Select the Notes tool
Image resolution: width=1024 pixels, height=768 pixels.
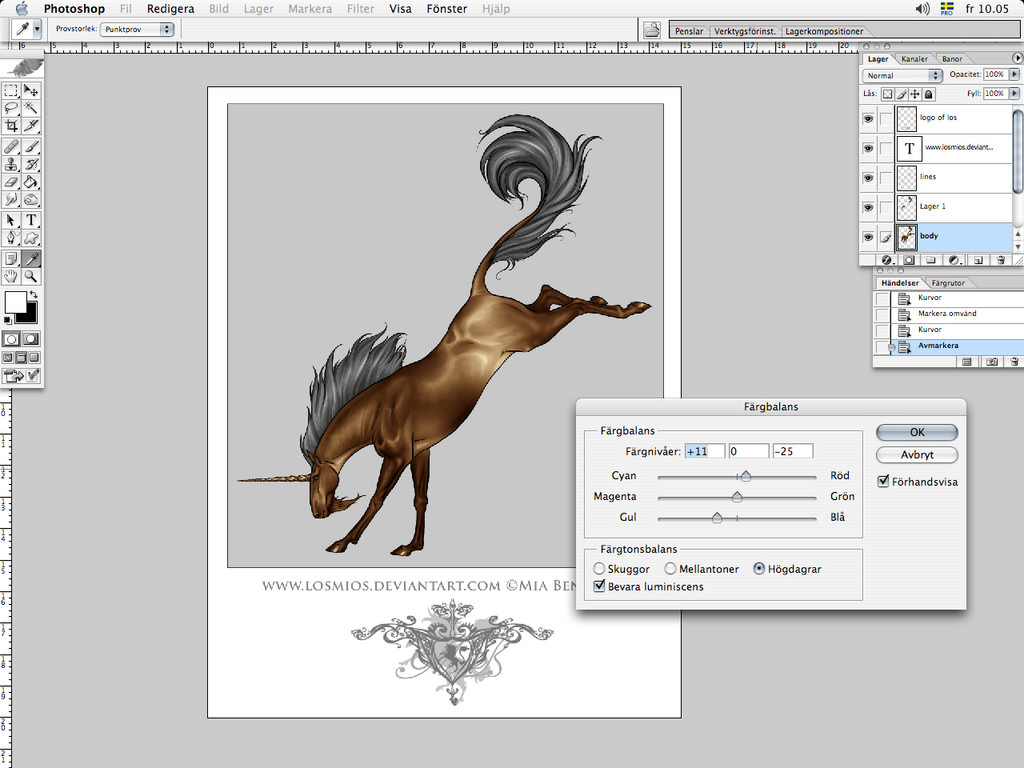[11, 259]
